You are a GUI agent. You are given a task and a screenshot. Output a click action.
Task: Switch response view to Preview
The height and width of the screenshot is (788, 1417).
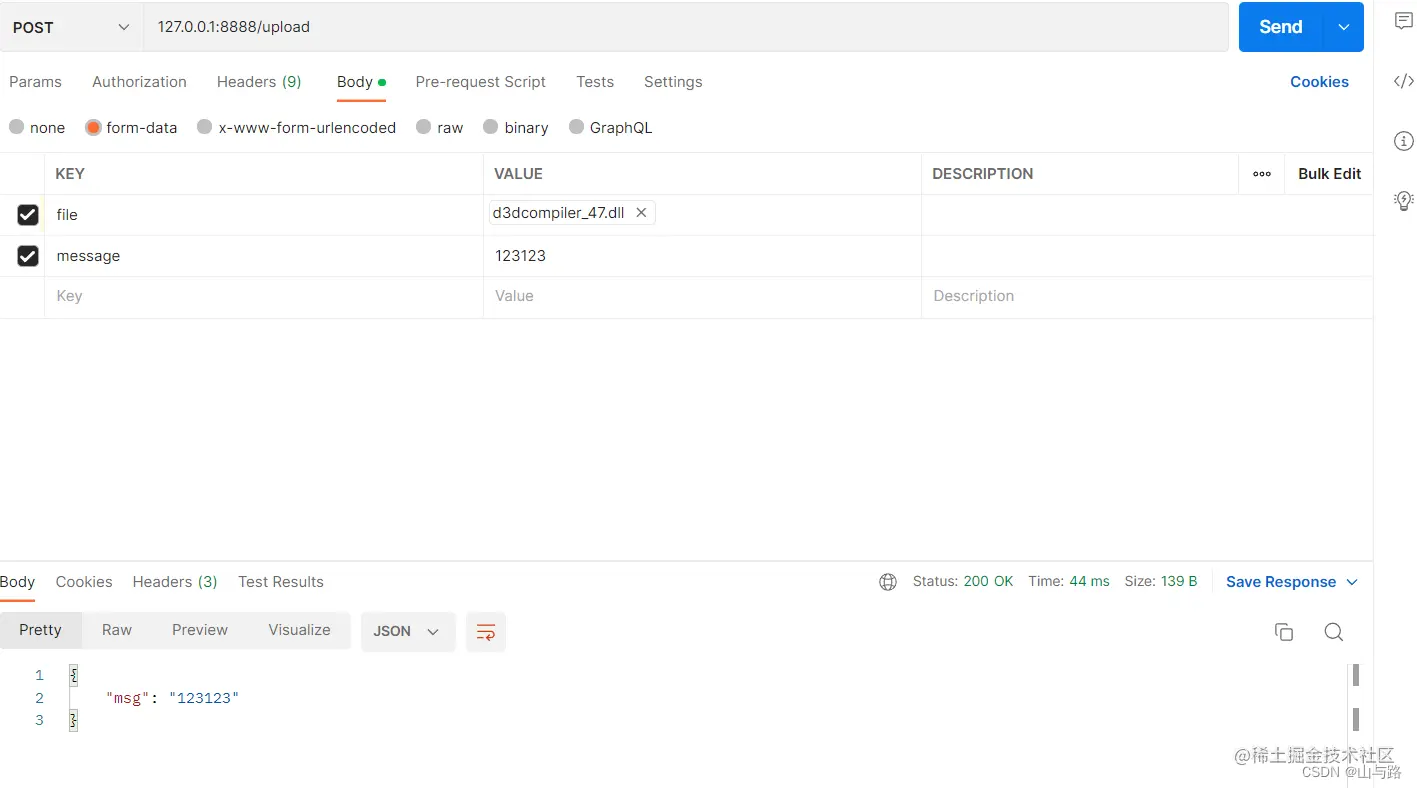coord(200,630)
